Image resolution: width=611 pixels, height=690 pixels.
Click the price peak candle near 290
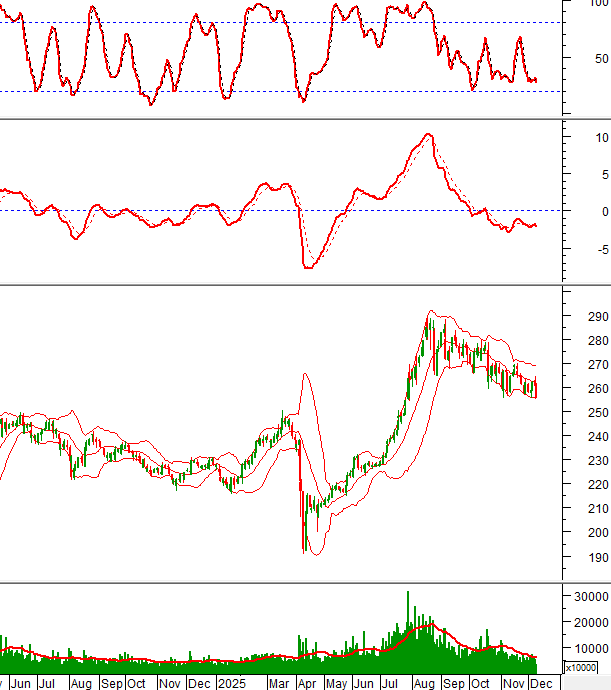tap(430, 318)
